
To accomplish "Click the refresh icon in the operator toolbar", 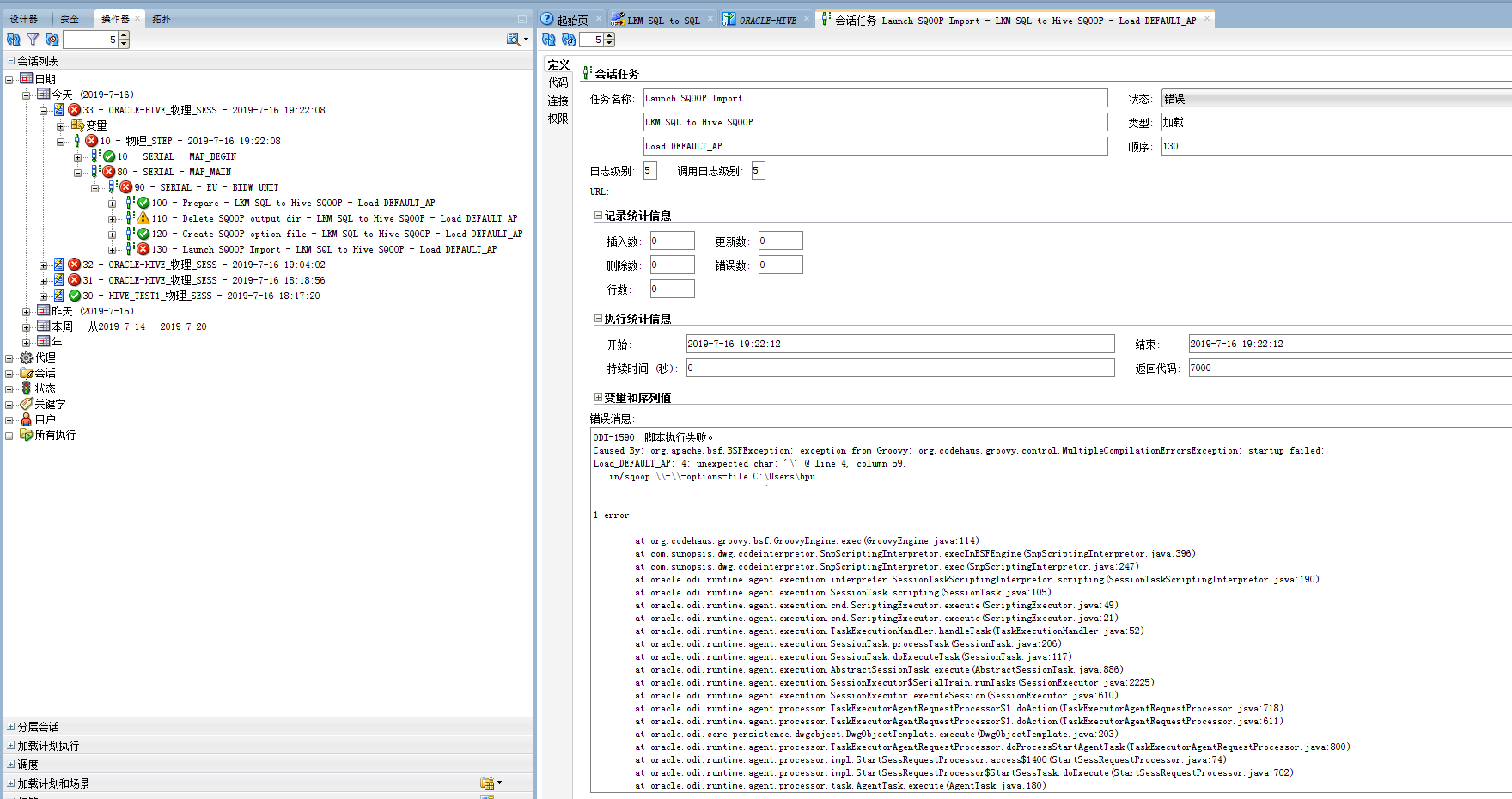I will [x=14, y=40].
